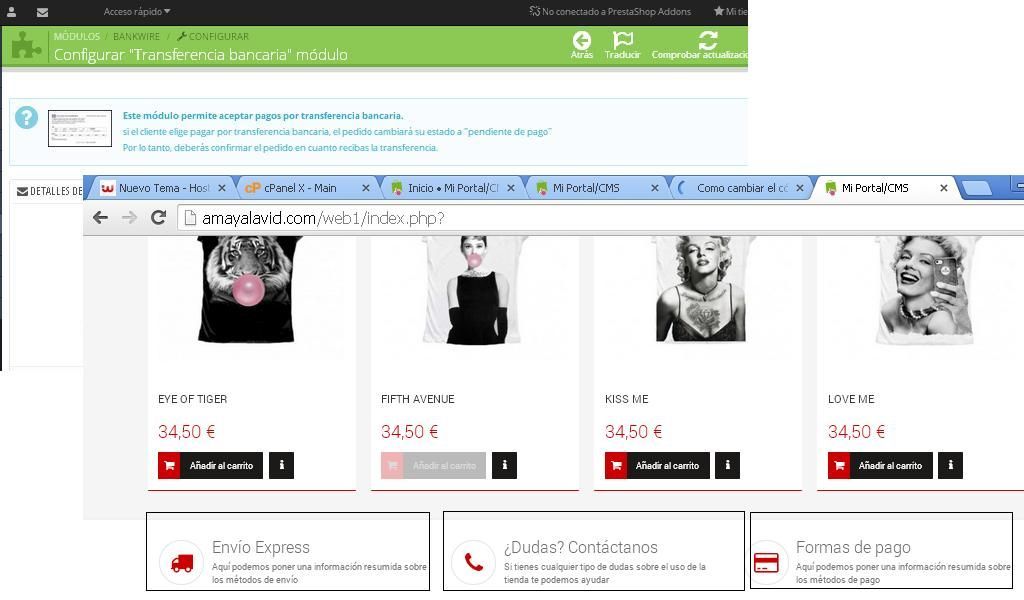Open the Kiss Me t-shirt image

701,289
